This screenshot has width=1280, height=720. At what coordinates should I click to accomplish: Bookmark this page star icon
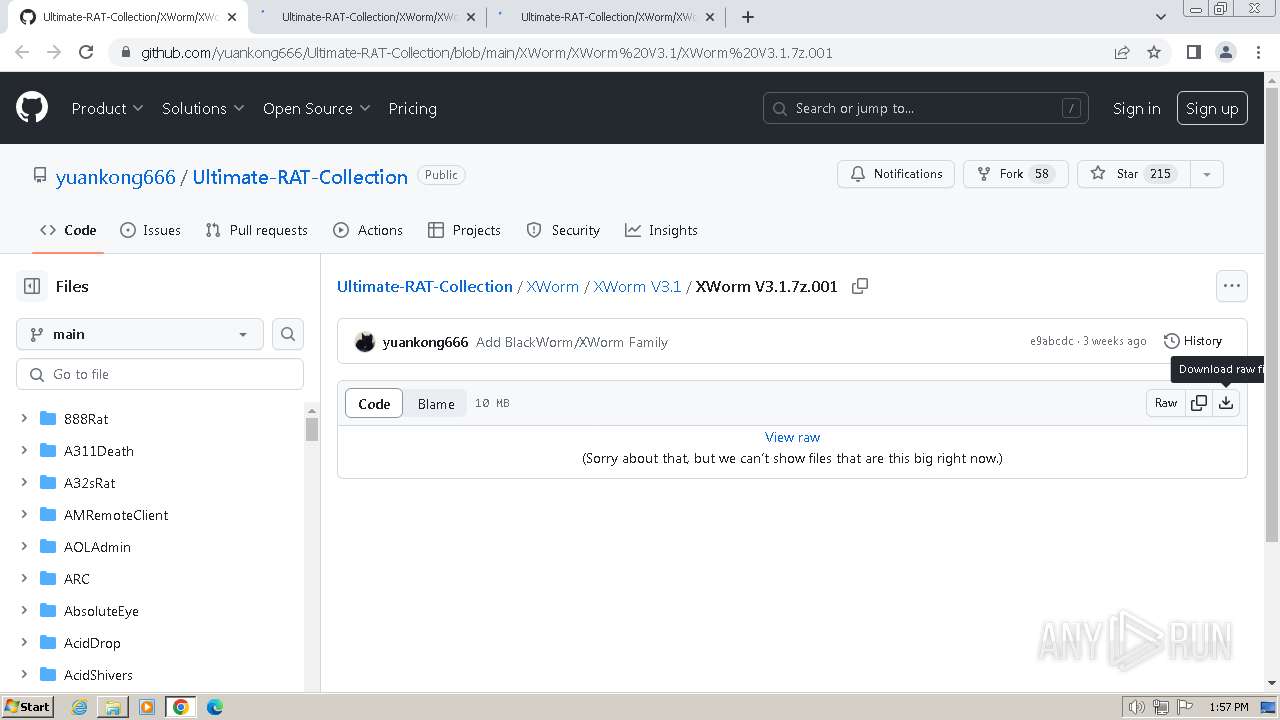pos(1154,53)
